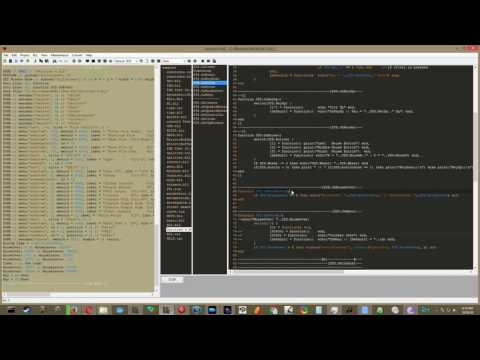Click the code editor horizontal scrollbar
Viewport: 480px width, 360px height.
[351, 272]
